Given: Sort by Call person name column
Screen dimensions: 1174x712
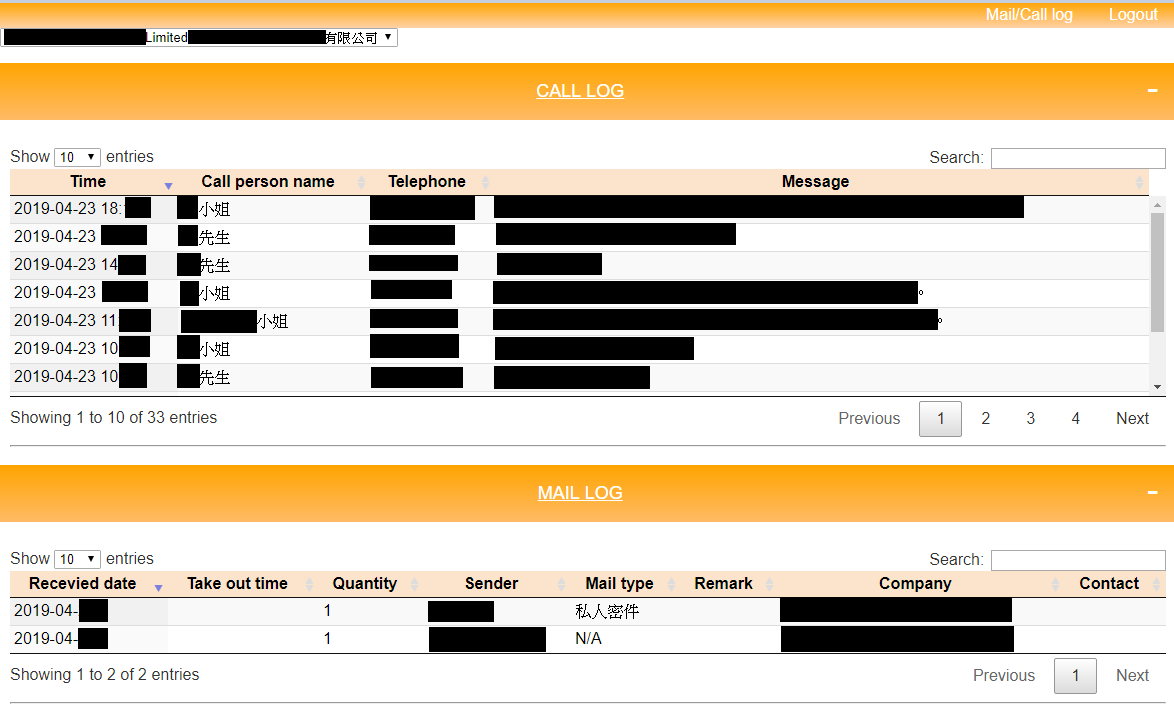Looking at the screenshot, I should click(267, 182).
